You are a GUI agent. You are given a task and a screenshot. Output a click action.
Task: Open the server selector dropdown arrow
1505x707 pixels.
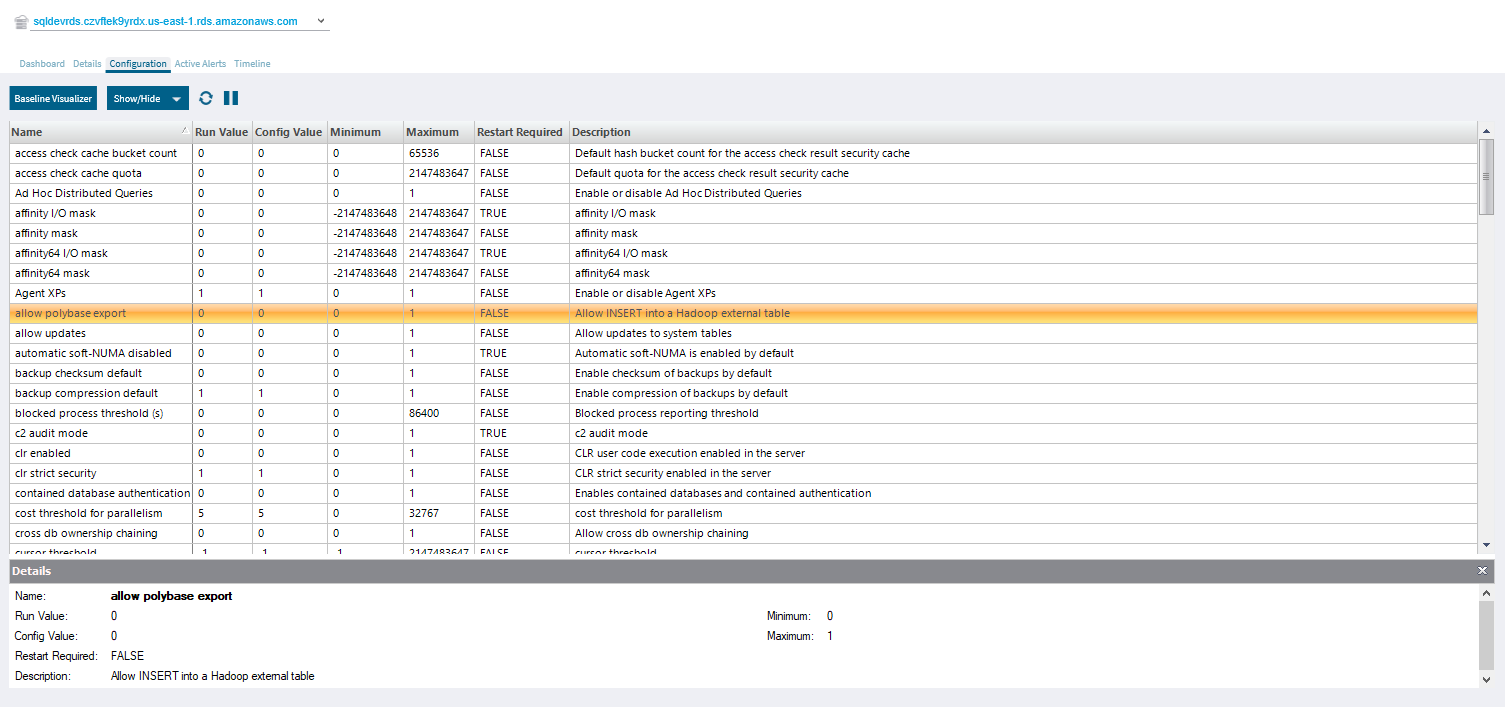(x=320, y=21)
